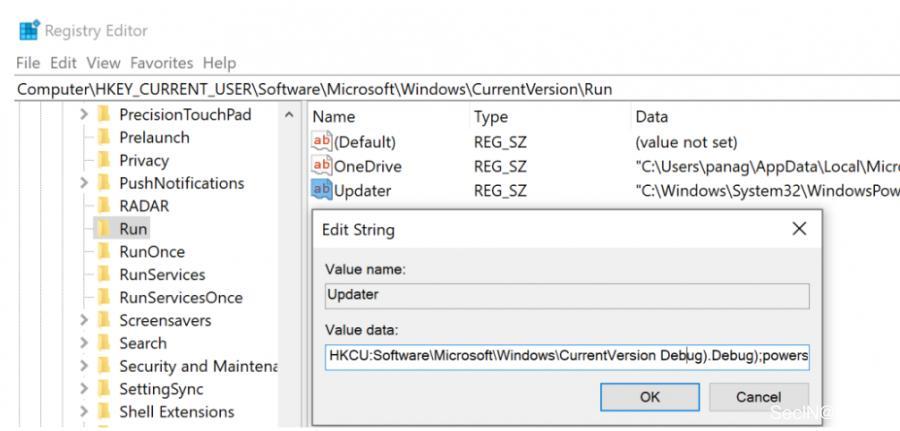Select the Run tree key

133,229
